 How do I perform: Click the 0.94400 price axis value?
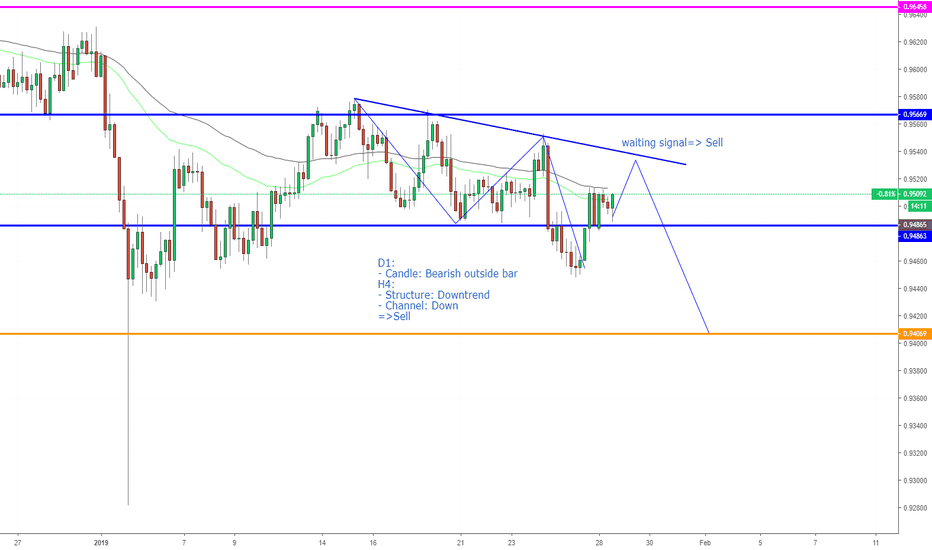point(915,288)
